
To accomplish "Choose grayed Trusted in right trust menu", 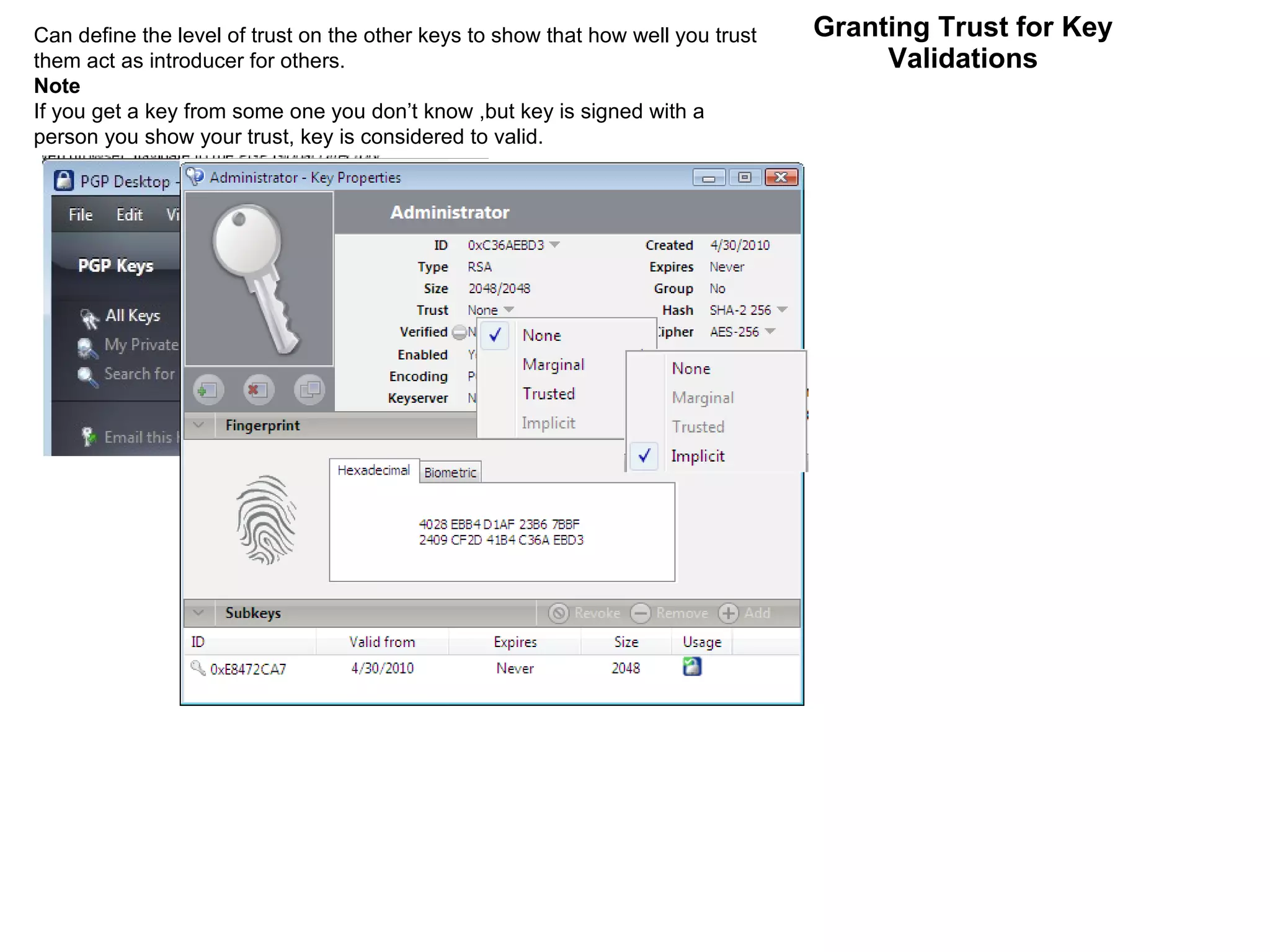I will 716,427.
